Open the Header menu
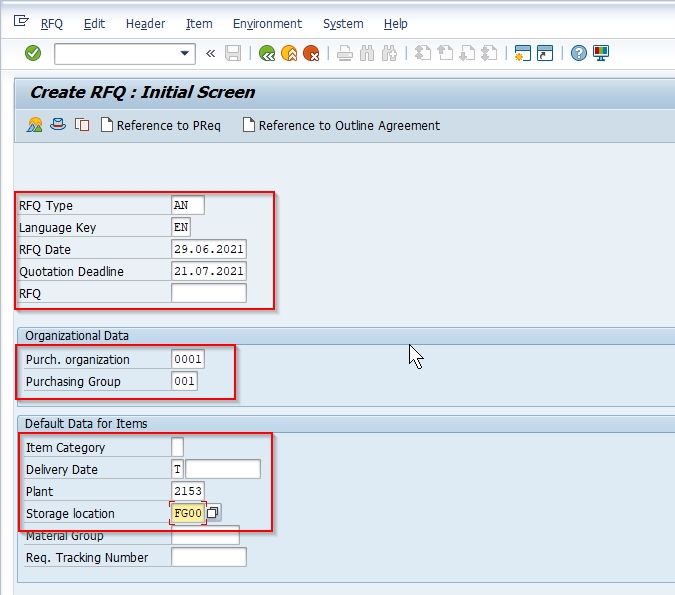 tap(145, 24)
